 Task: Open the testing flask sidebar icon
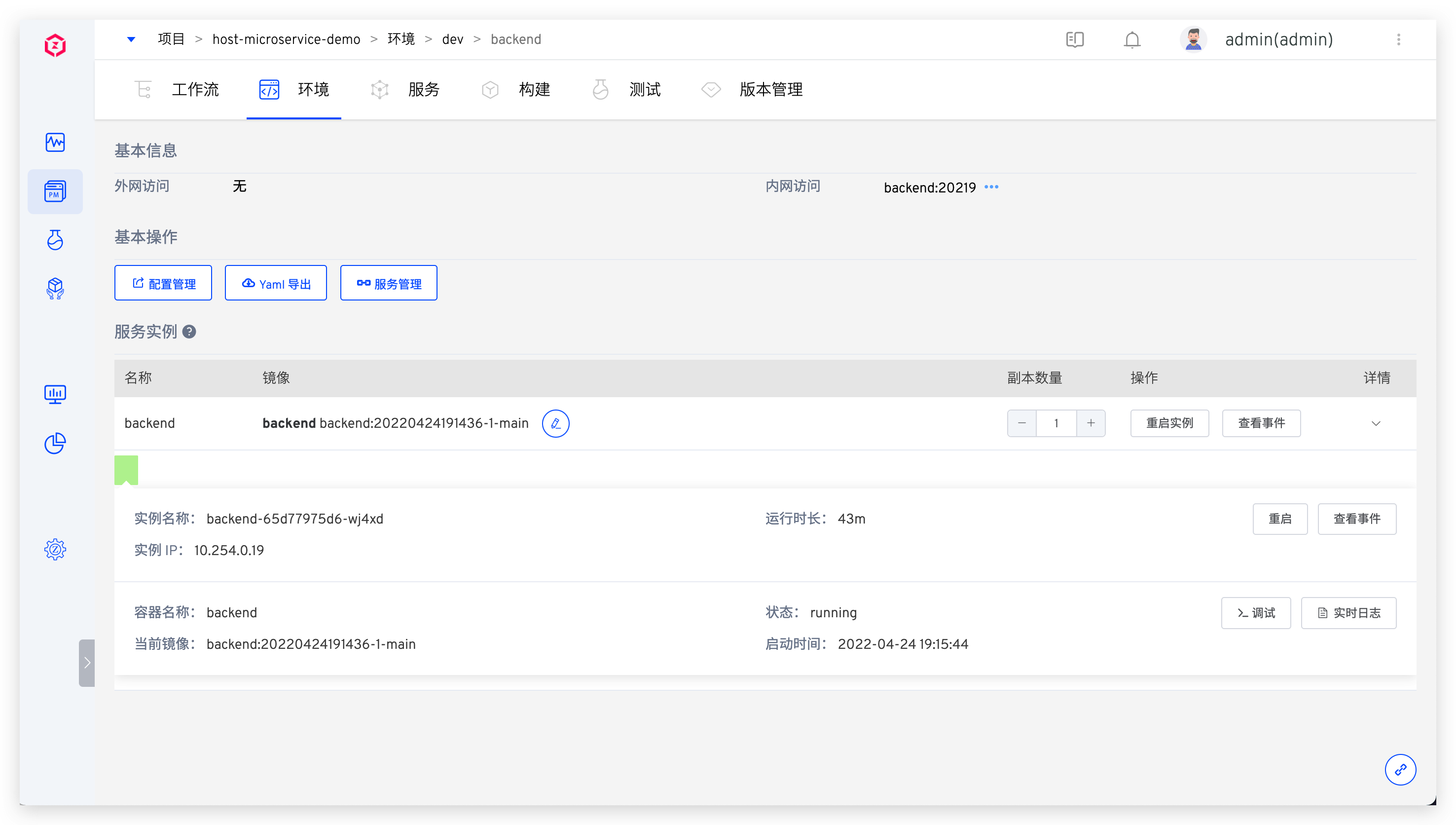click(x=55, y=240)
